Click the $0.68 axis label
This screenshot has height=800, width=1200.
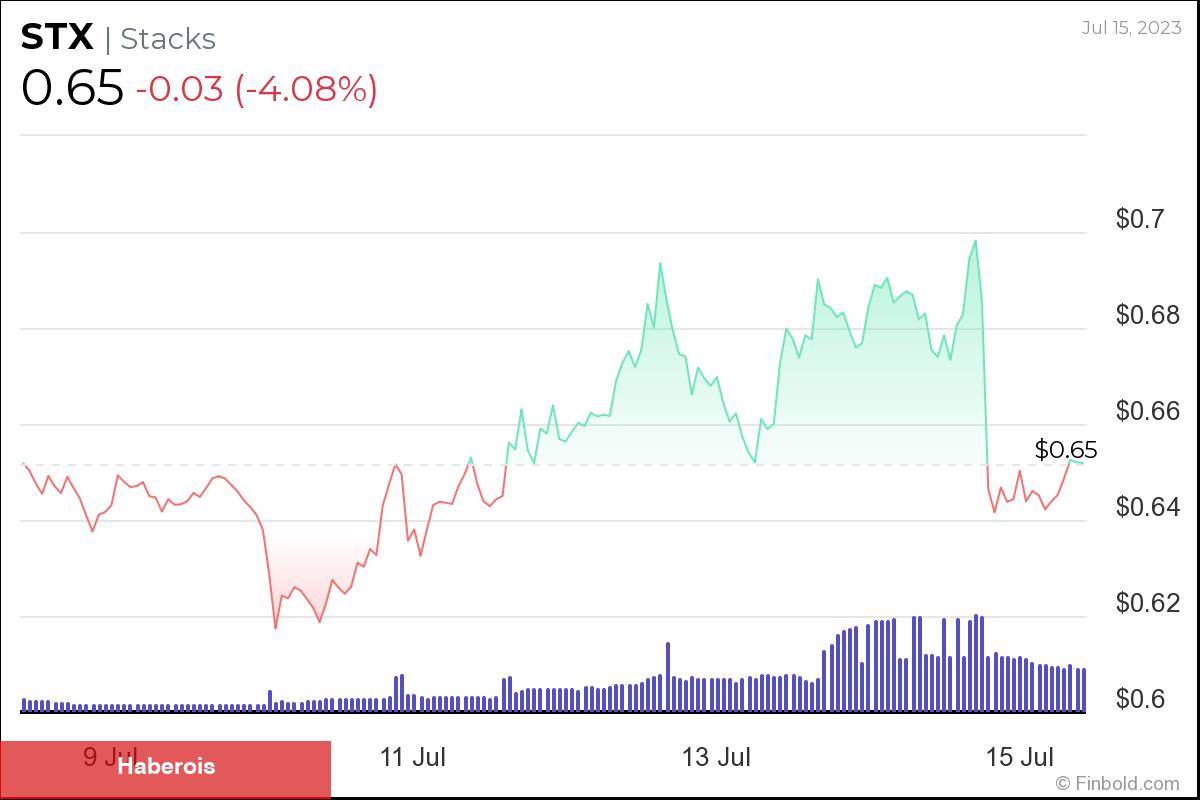(x=1148, y=315)
